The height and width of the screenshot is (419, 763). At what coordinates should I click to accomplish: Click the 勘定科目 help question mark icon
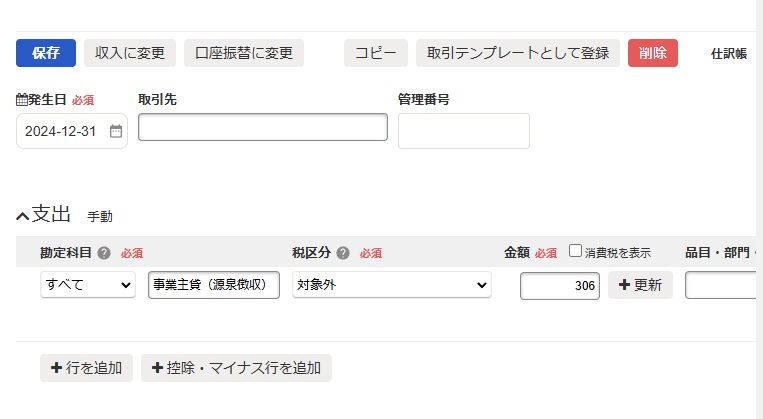tap(104, 253)
